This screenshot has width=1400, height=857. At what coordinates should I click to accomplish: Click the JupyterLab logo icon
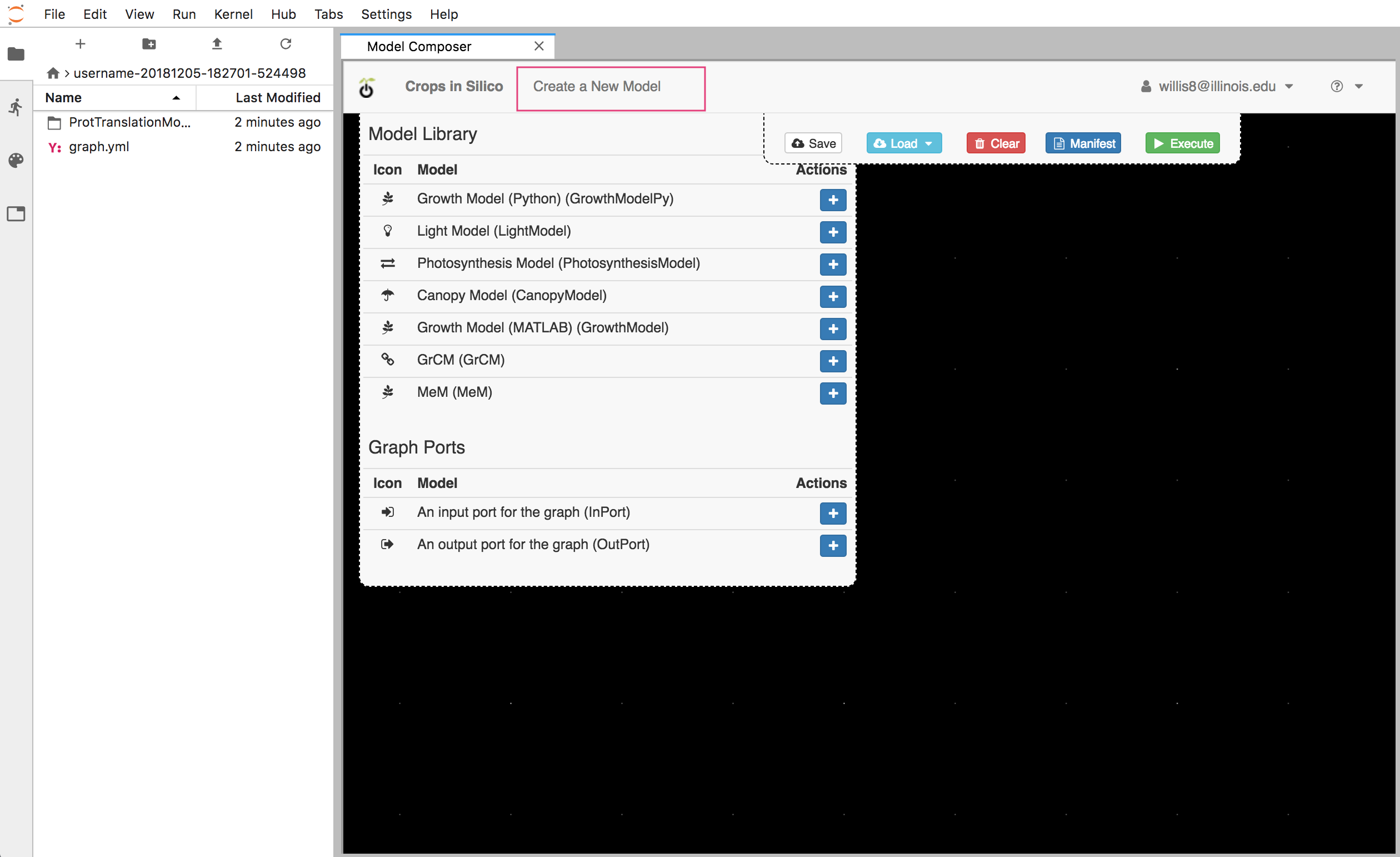point(16,14)
